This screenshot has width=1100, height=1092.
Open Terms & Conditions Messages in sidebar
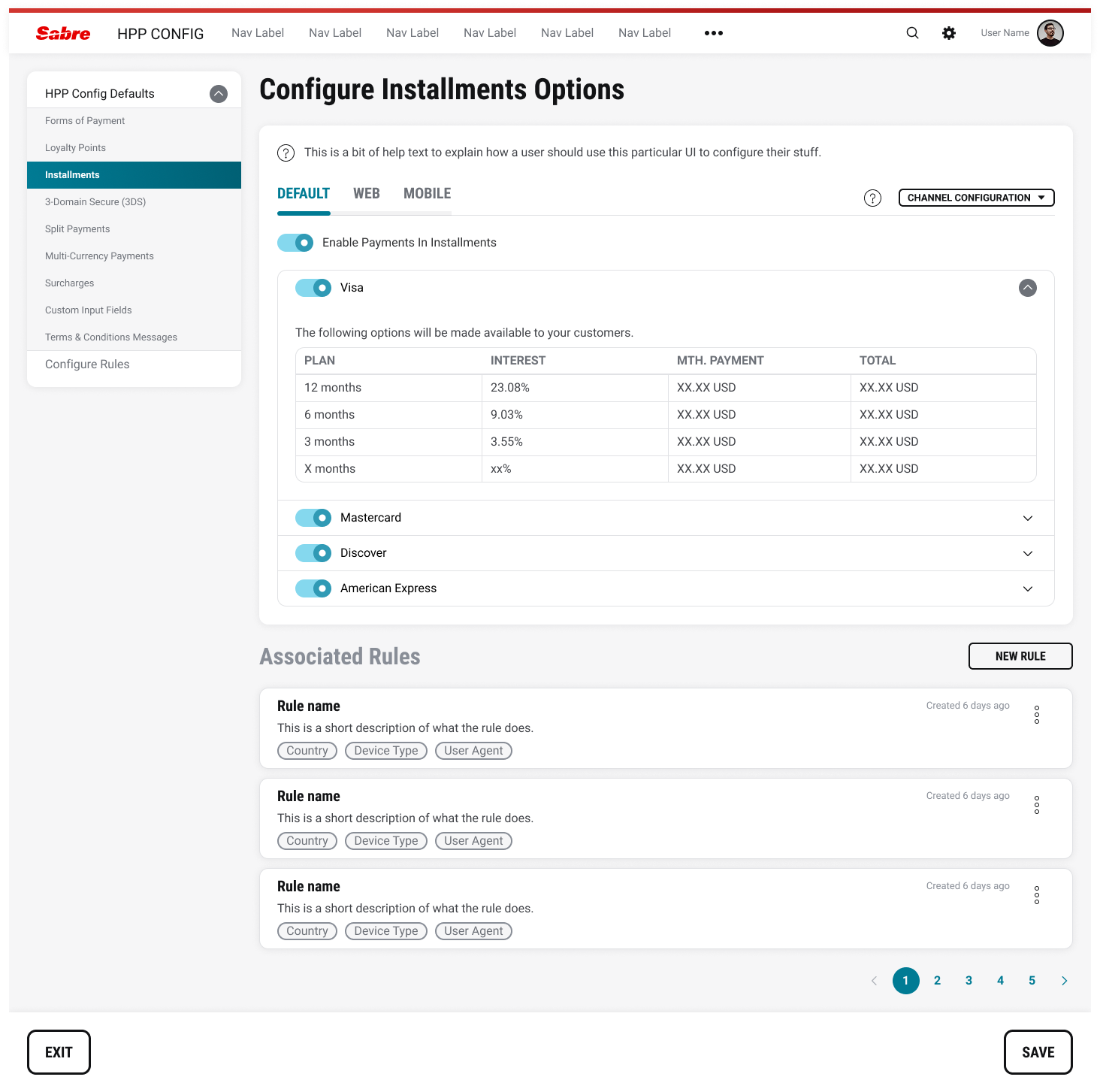[x=134, y=337]
